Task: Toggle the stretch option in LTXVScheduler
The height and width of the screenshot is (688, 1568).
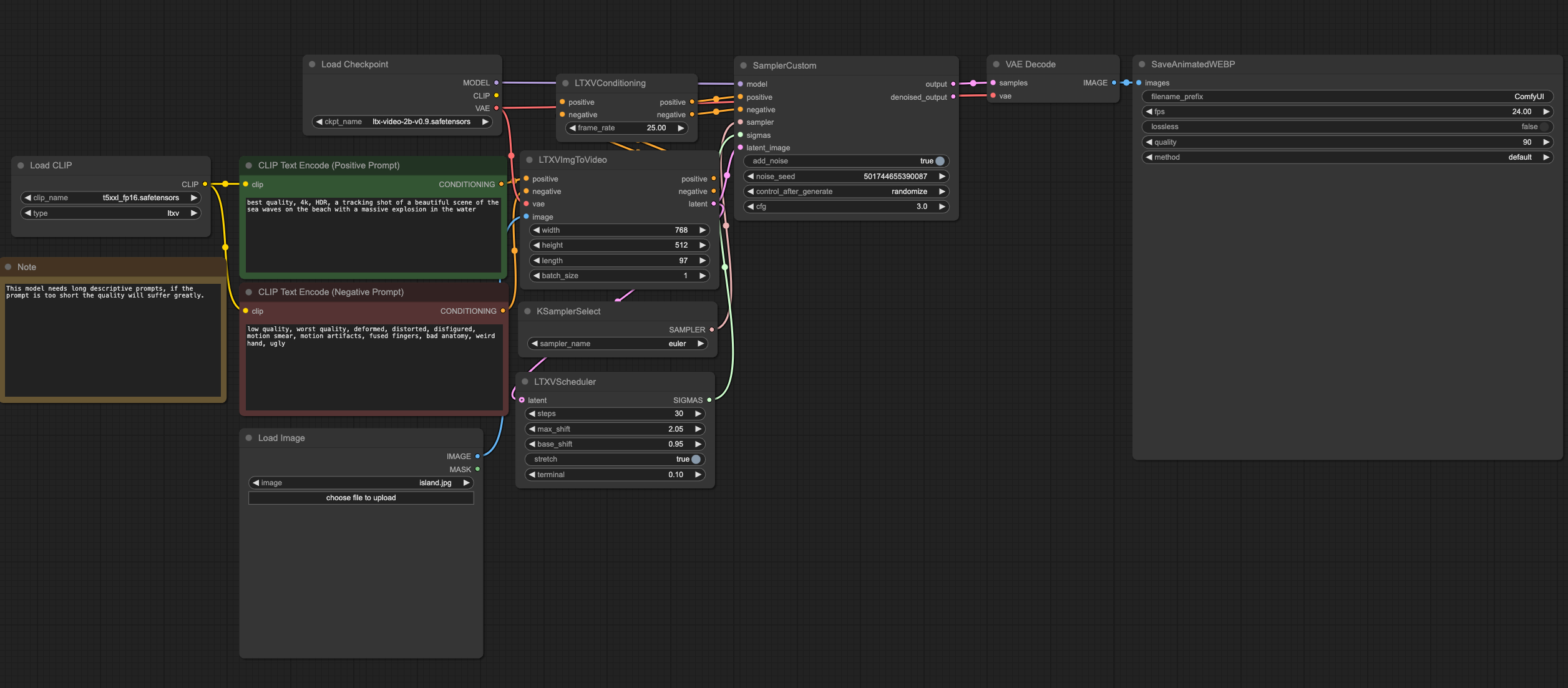Action: [695, 459]
